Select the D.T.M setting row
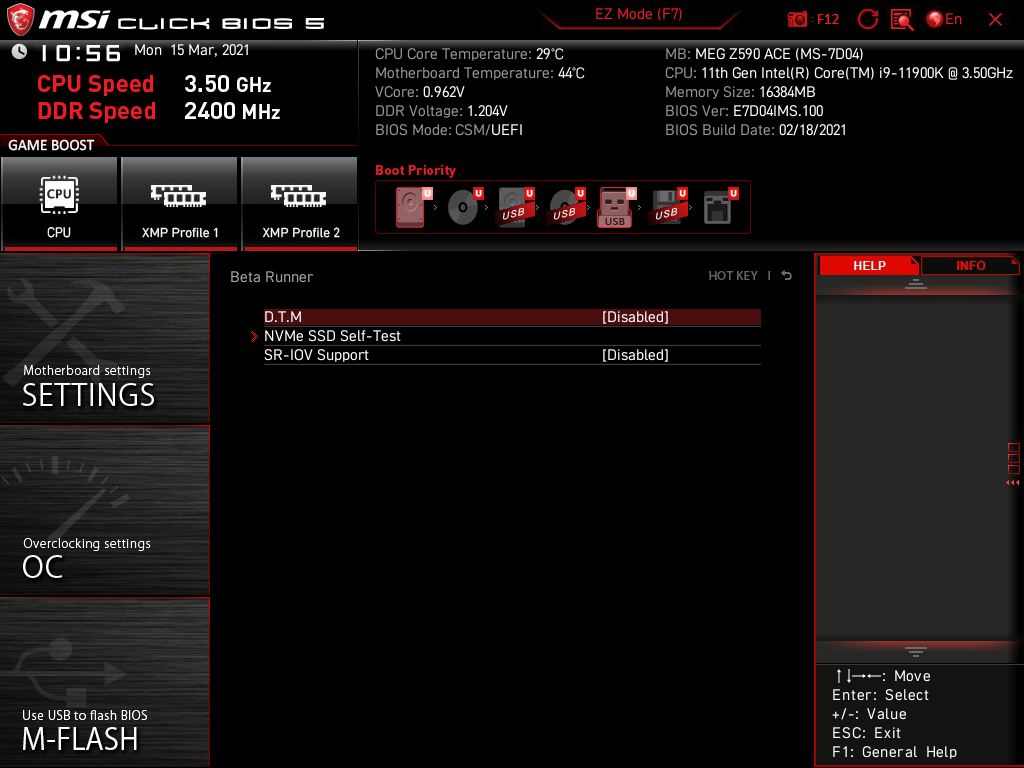The height and width of the screenshot is (768, 1024). click(x=512, y=317)
